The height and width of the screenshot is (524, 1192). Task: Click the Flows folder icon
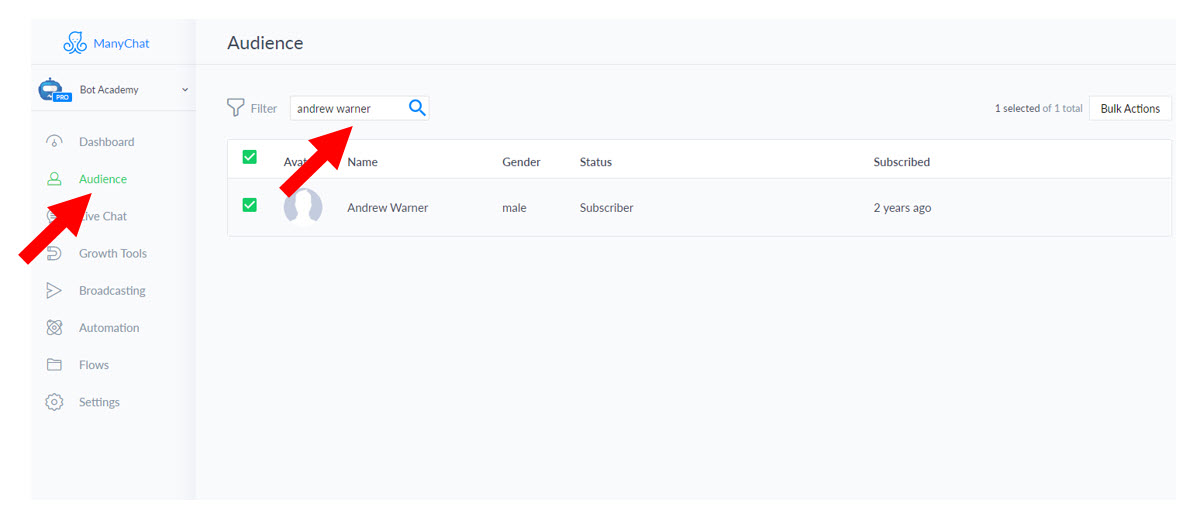55,365
